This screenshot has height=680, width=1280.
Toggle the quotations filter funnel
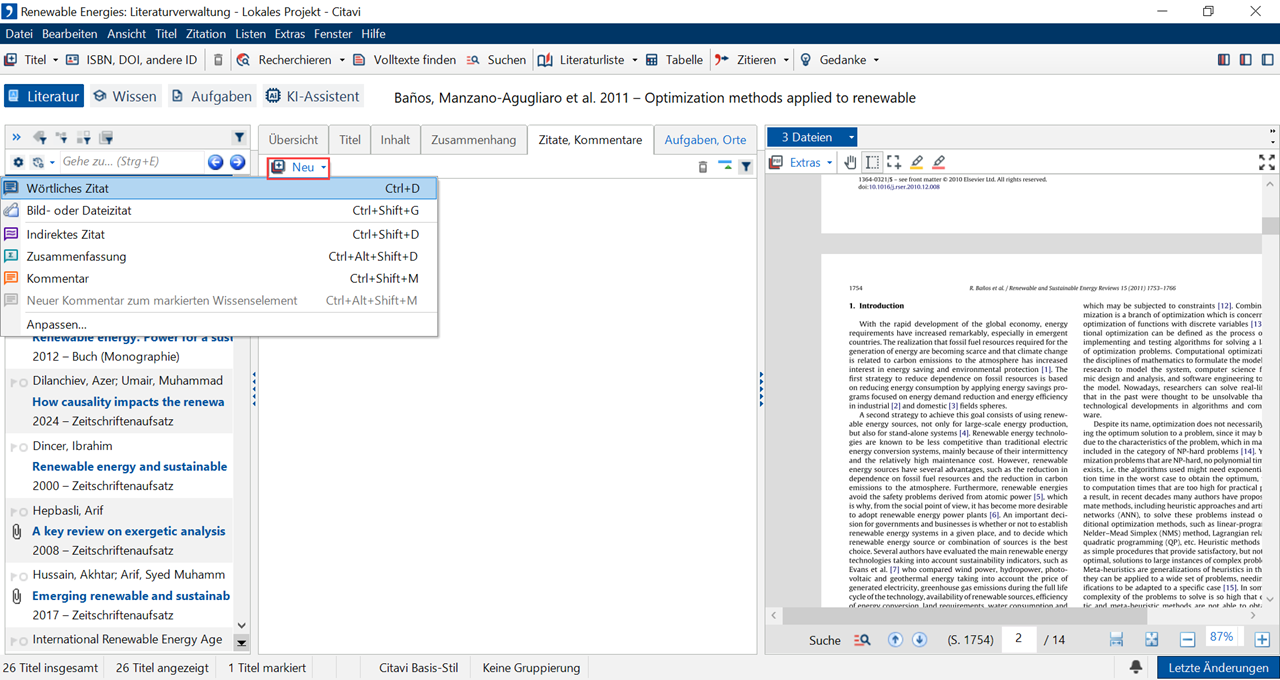coord(746,167)
